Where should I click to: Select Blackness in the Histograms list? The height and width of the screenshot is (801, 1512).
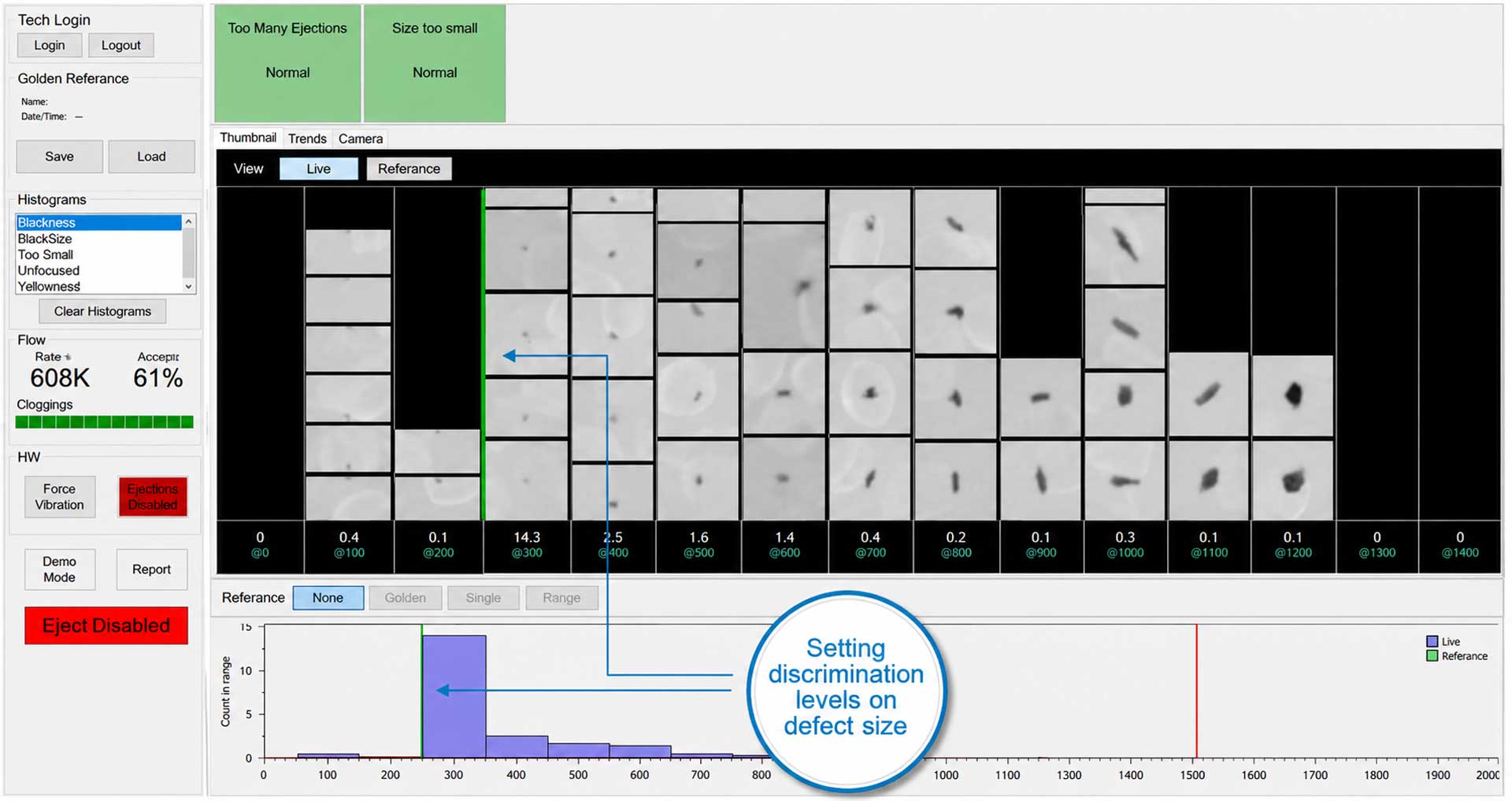(x=98, y=223)
